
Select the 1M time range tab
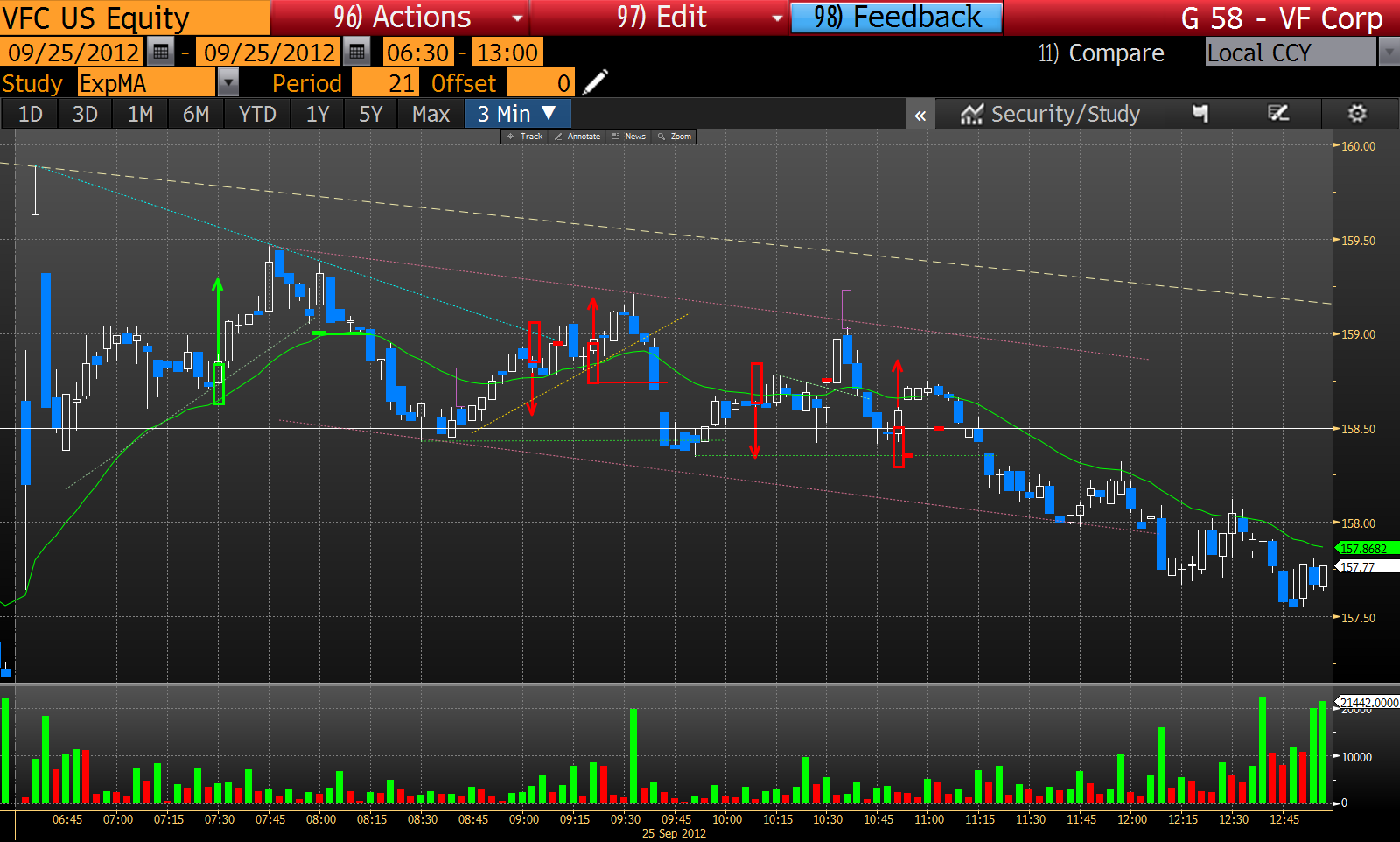(x=140, y=114)
